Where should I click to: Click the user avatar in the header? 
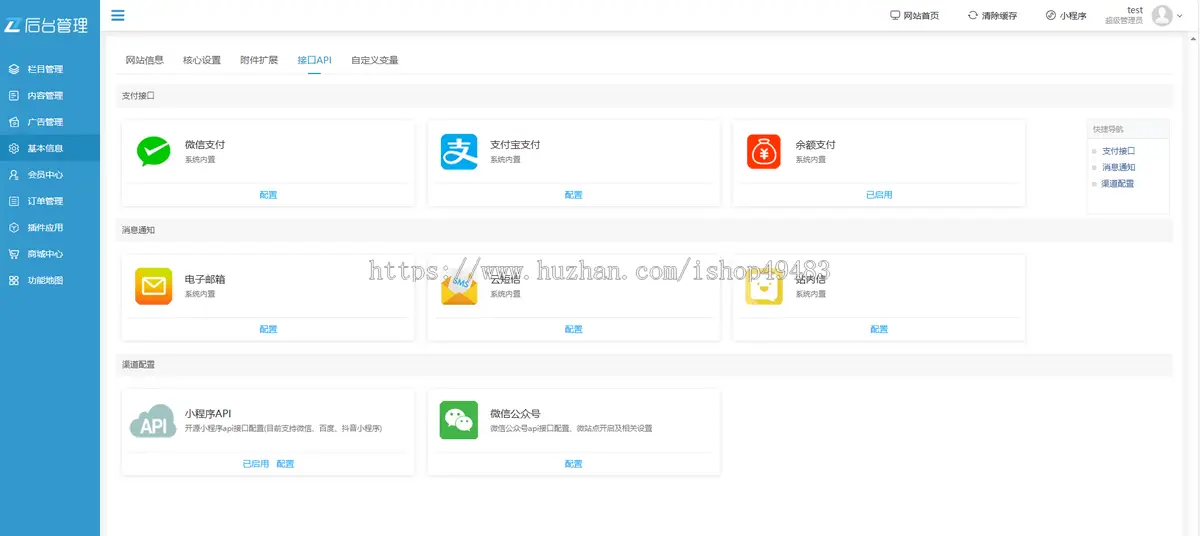(1162, 15)
